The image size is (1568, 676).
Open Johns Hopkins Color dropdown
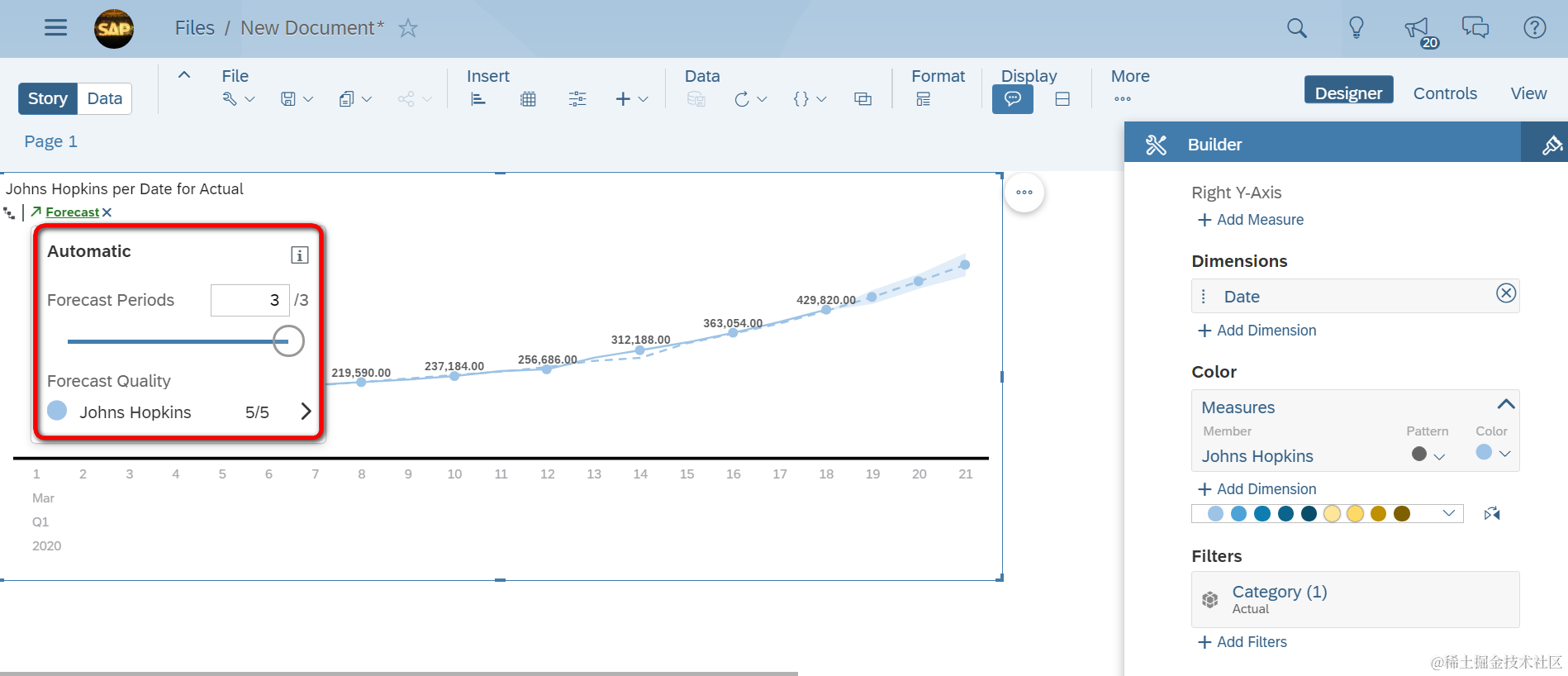tap(1504, 454)
